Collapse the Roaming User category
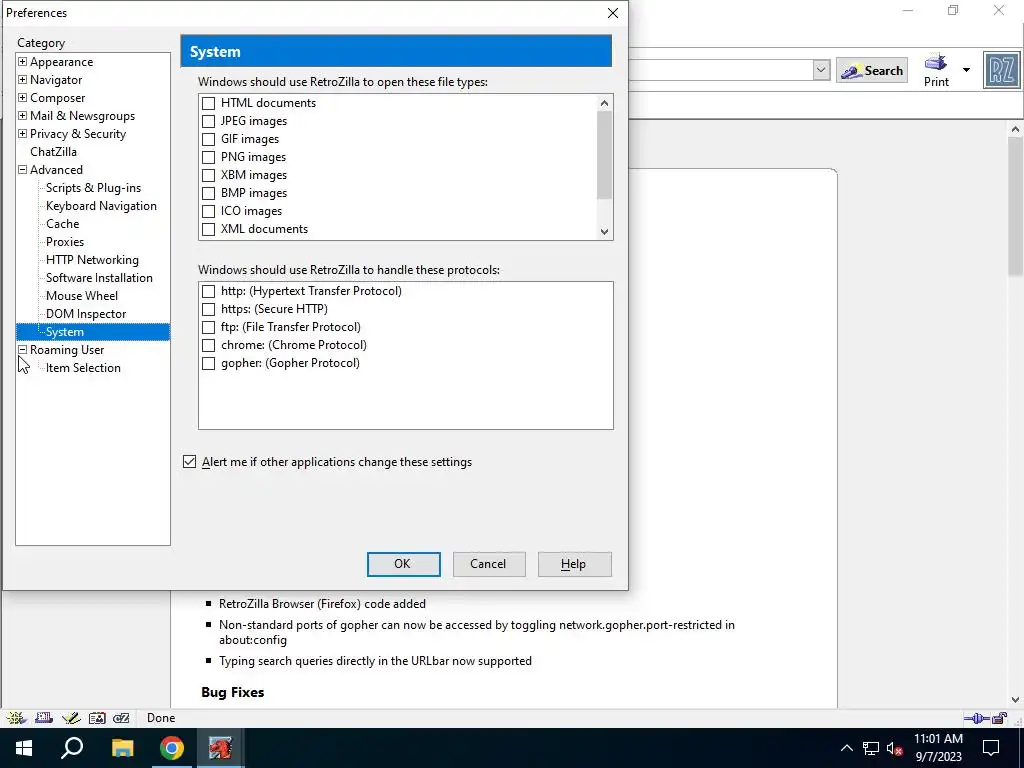The width and height of the screenshot is (1024, 768). click(22, 349)
